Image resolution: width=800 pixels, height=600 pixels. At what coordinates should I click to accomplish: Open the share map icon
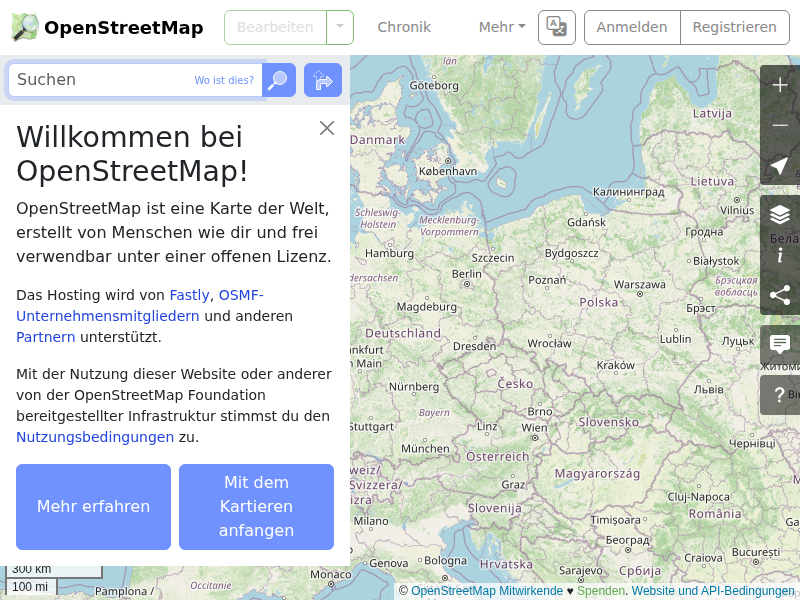coord(780,295)
